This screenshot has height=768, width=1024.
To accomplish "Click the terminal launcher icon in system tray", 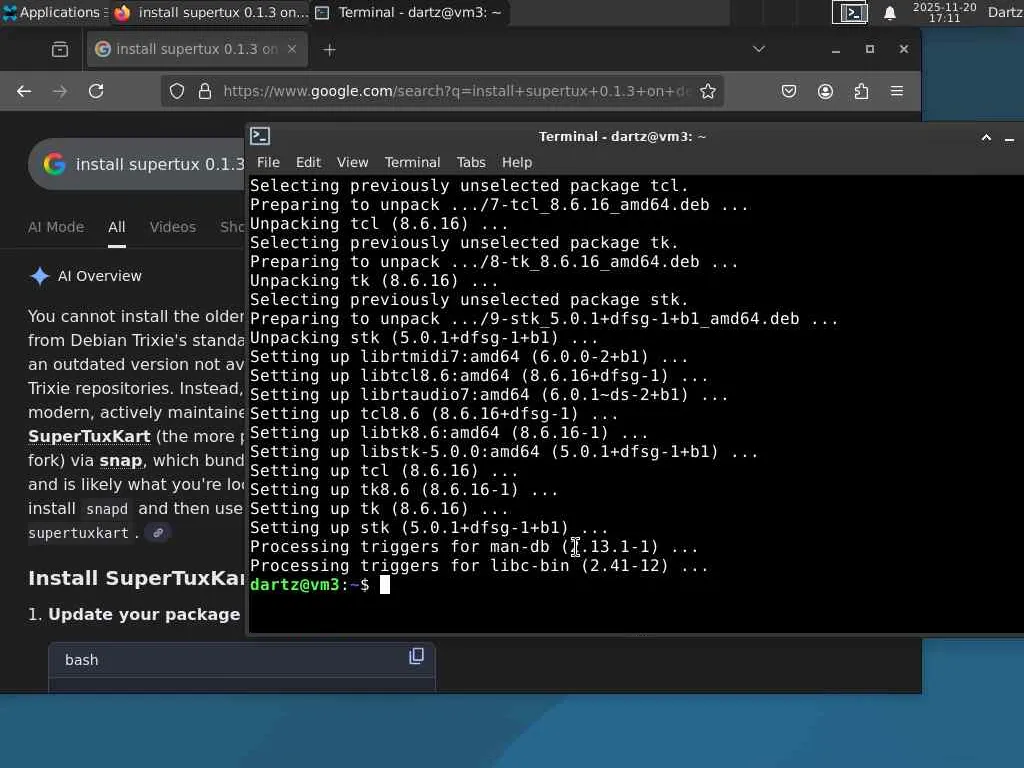I will click(850, 12).
